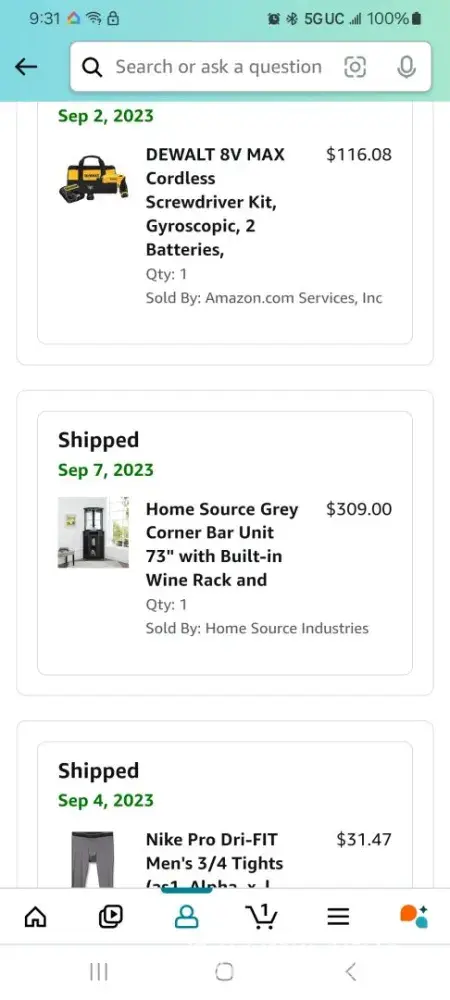Open the hamburger menu icon
Viewport: 450px width, 1000px height.
pos(338,916)
